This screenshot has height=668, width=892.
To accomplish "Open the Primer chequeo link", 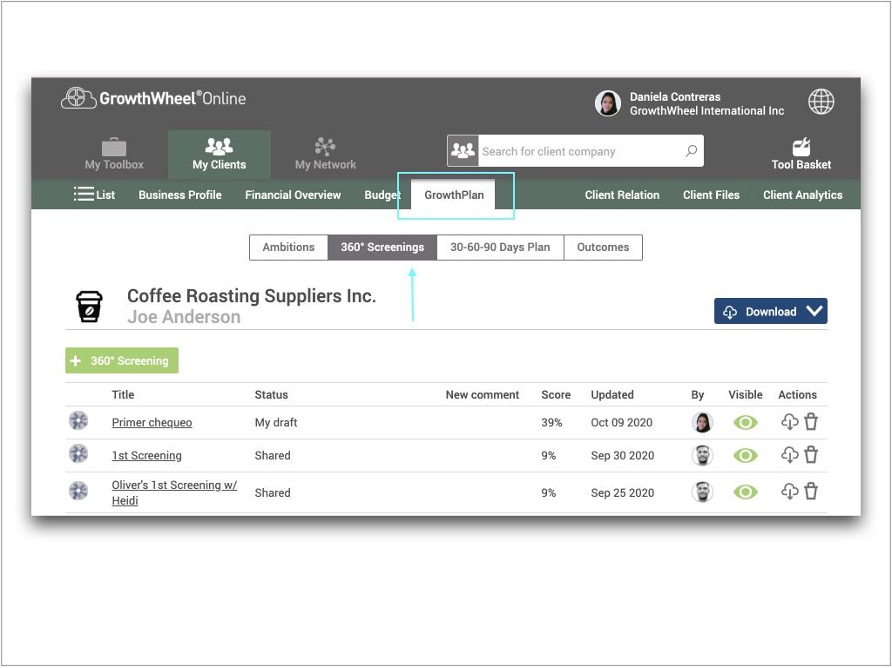I will click(x=152, y=422).
